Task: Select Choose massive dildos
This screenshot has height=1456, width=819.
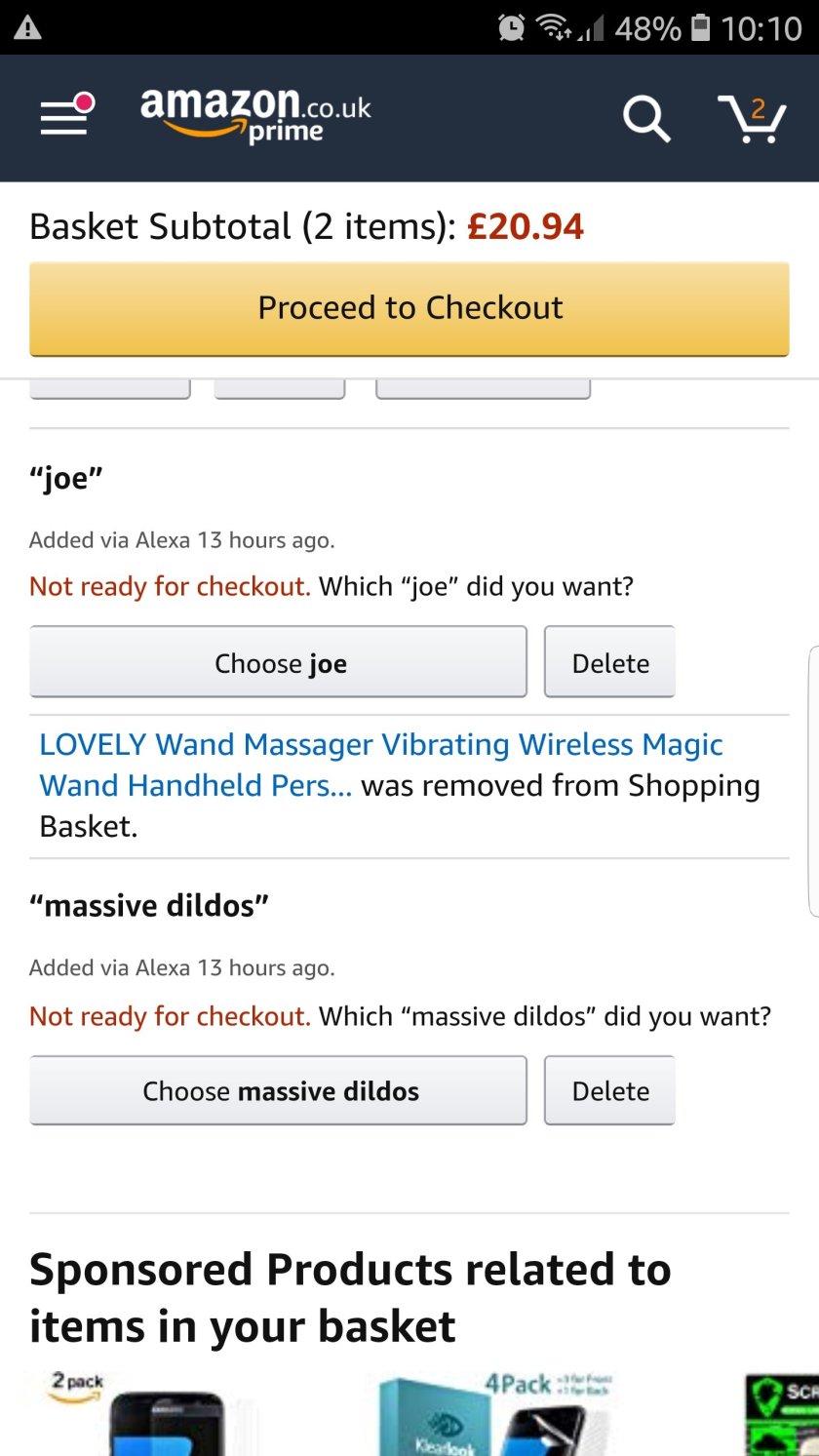Action: (278, 1090)
